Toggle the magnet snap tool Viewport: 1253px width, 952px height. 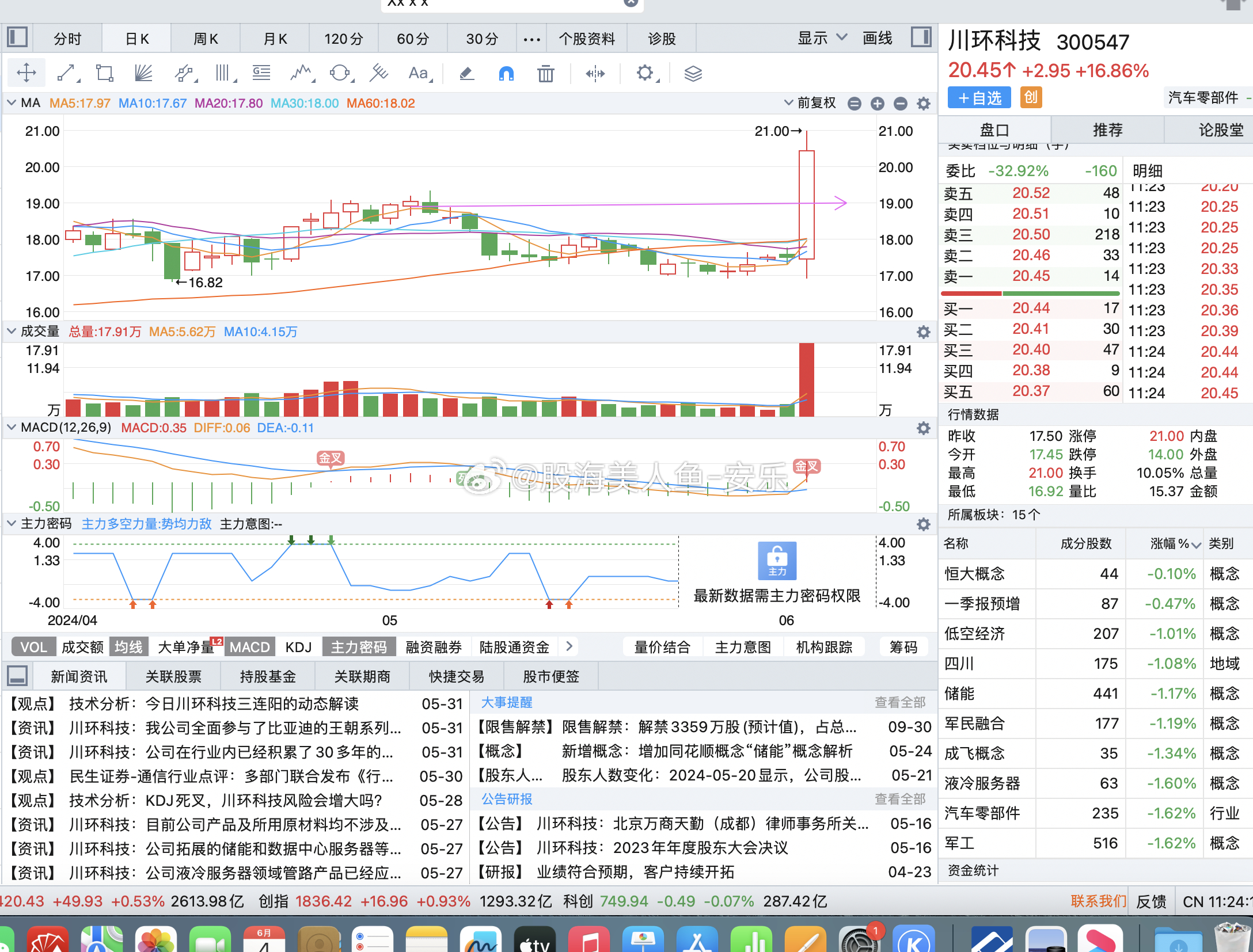click(506, 73)
